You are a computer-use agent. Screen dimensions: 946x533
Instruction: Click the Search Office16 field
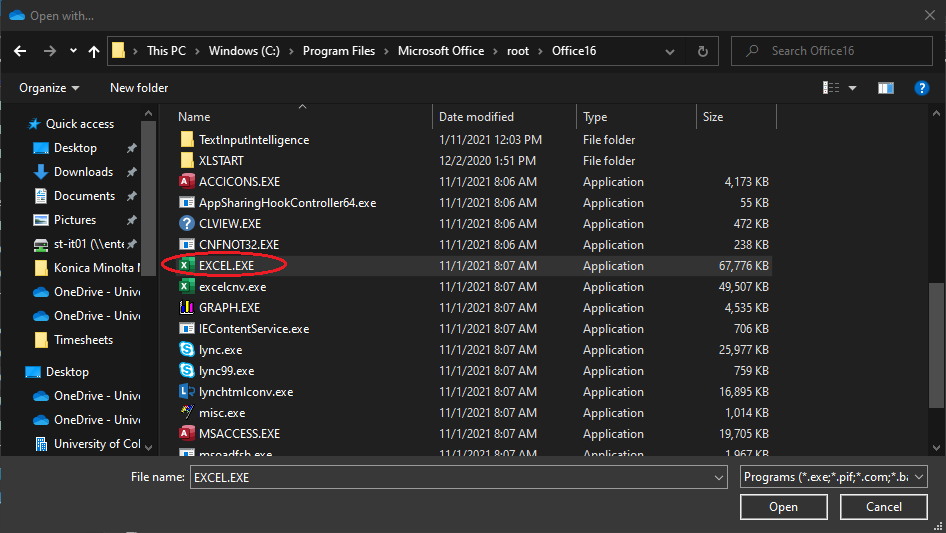831,51
